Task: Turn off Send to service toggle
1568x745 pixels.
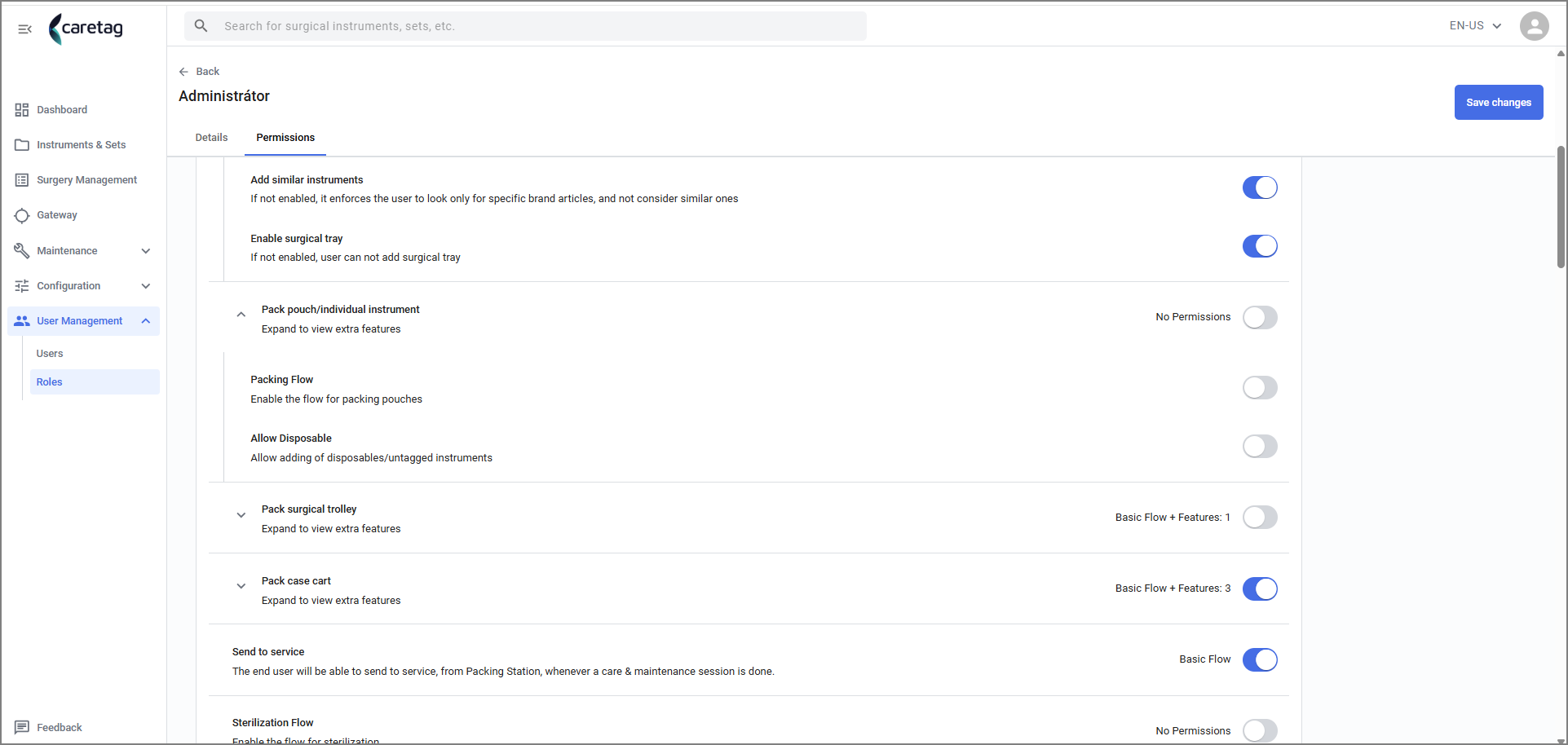Action: (1260, 659)
